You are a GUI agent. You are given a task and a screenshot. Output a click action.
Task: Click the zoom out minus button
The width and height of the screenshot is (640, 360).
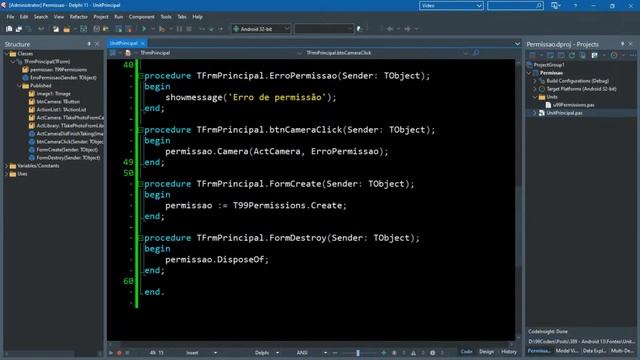tap(335, 353)
